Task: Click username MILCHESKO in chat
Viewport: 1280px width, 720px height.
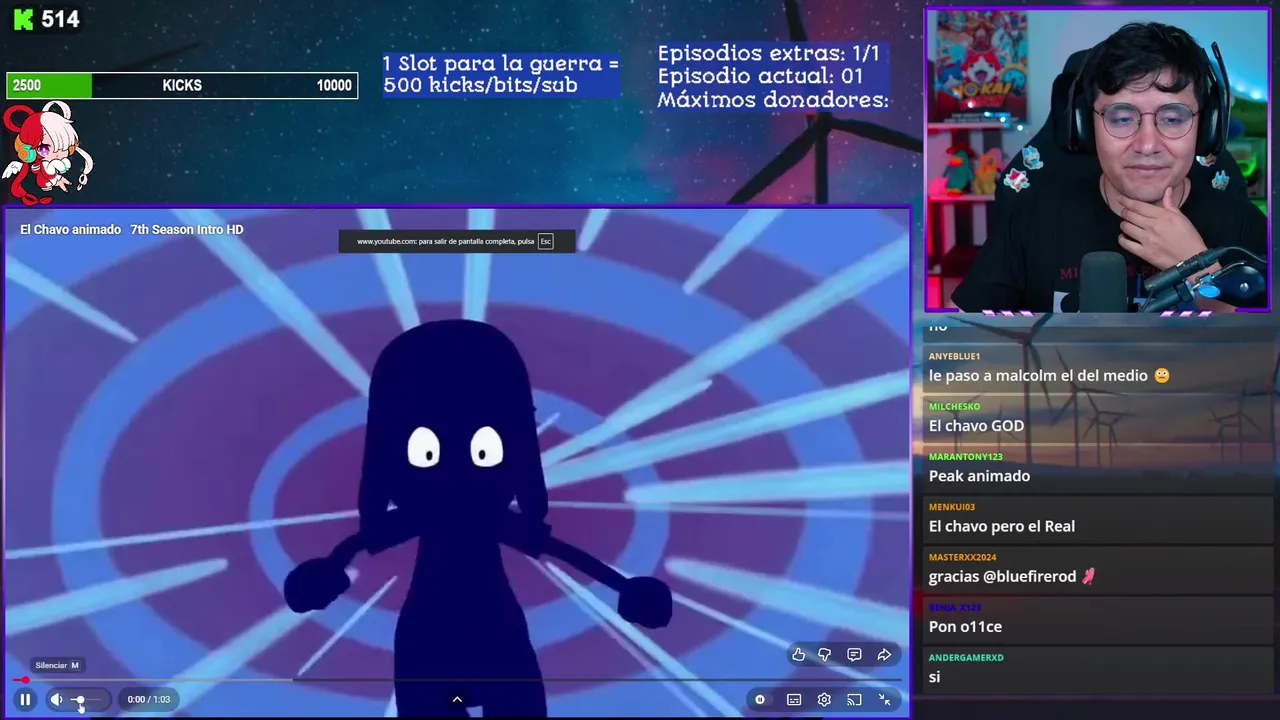Action: coord(954,407)
